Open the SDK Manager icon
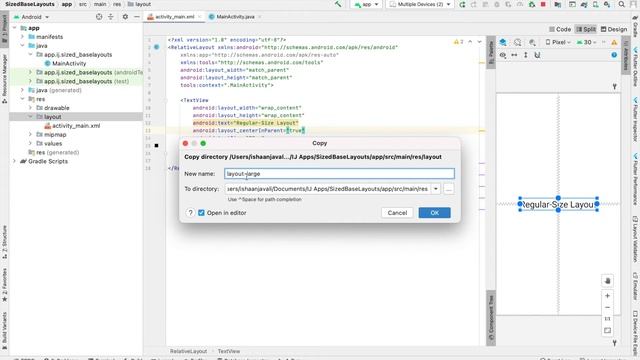Image resolution: width=640 pixels, height=360 pixels. point(607,4)
